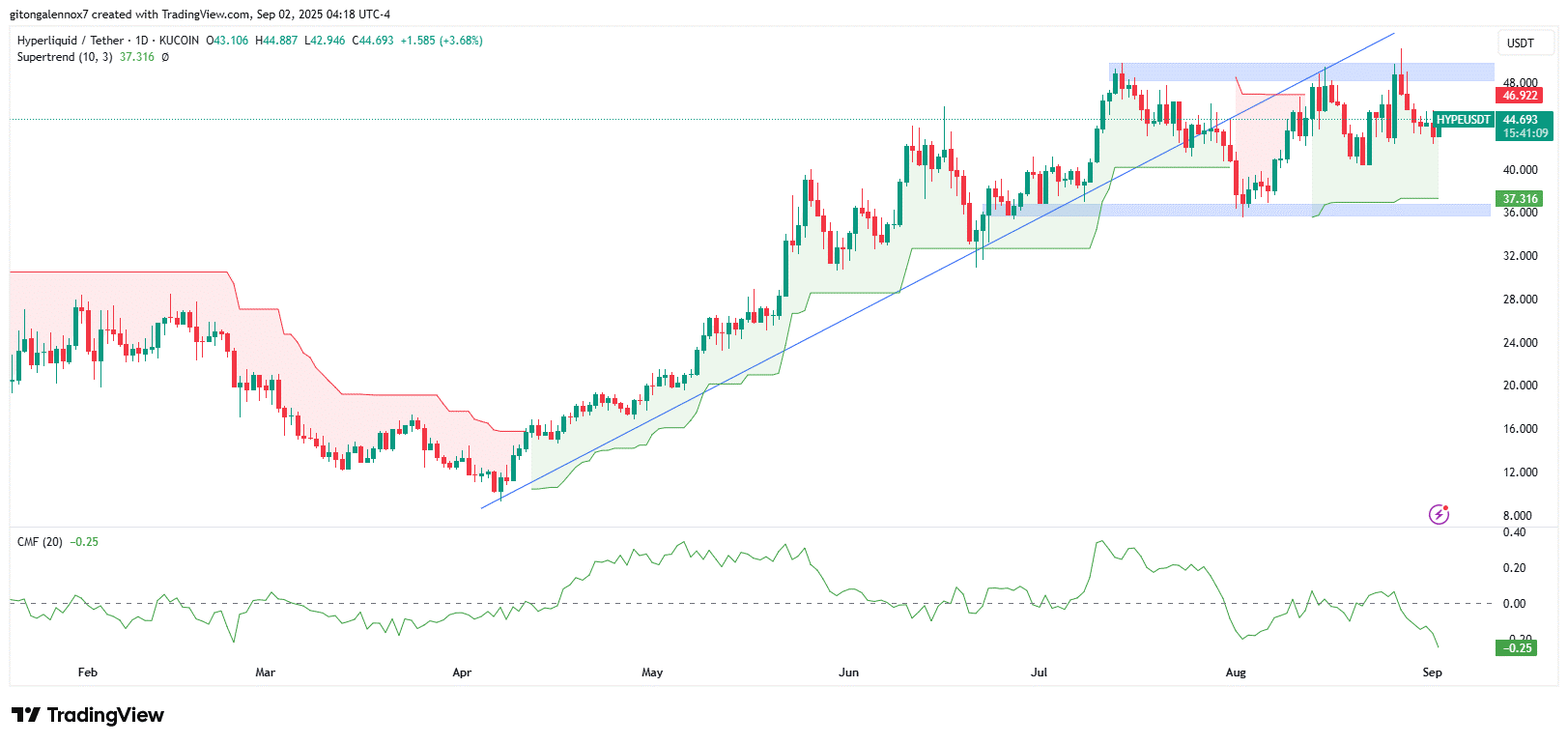Click the 1D timeframe in chart header
The image size is (1568, 744).
(142, 41)
